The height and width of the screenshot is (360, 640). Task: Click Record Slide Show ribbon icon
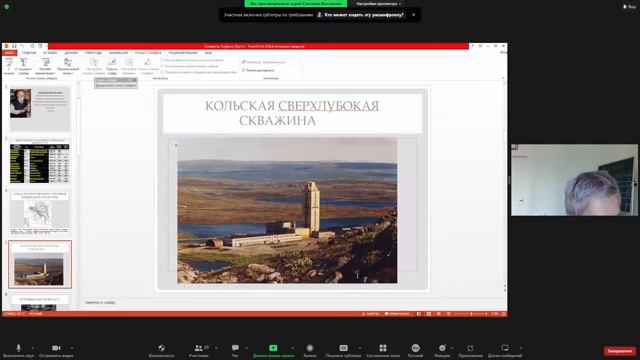click(x=148, y=62)
